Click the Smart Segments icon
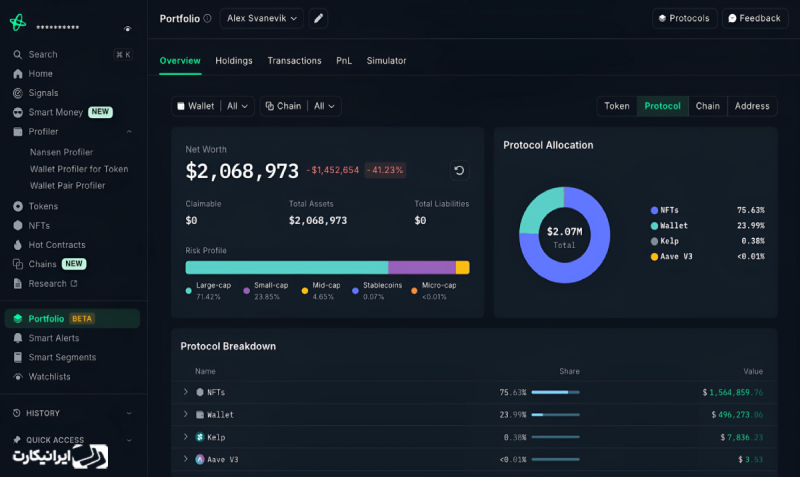 (18, 357)
